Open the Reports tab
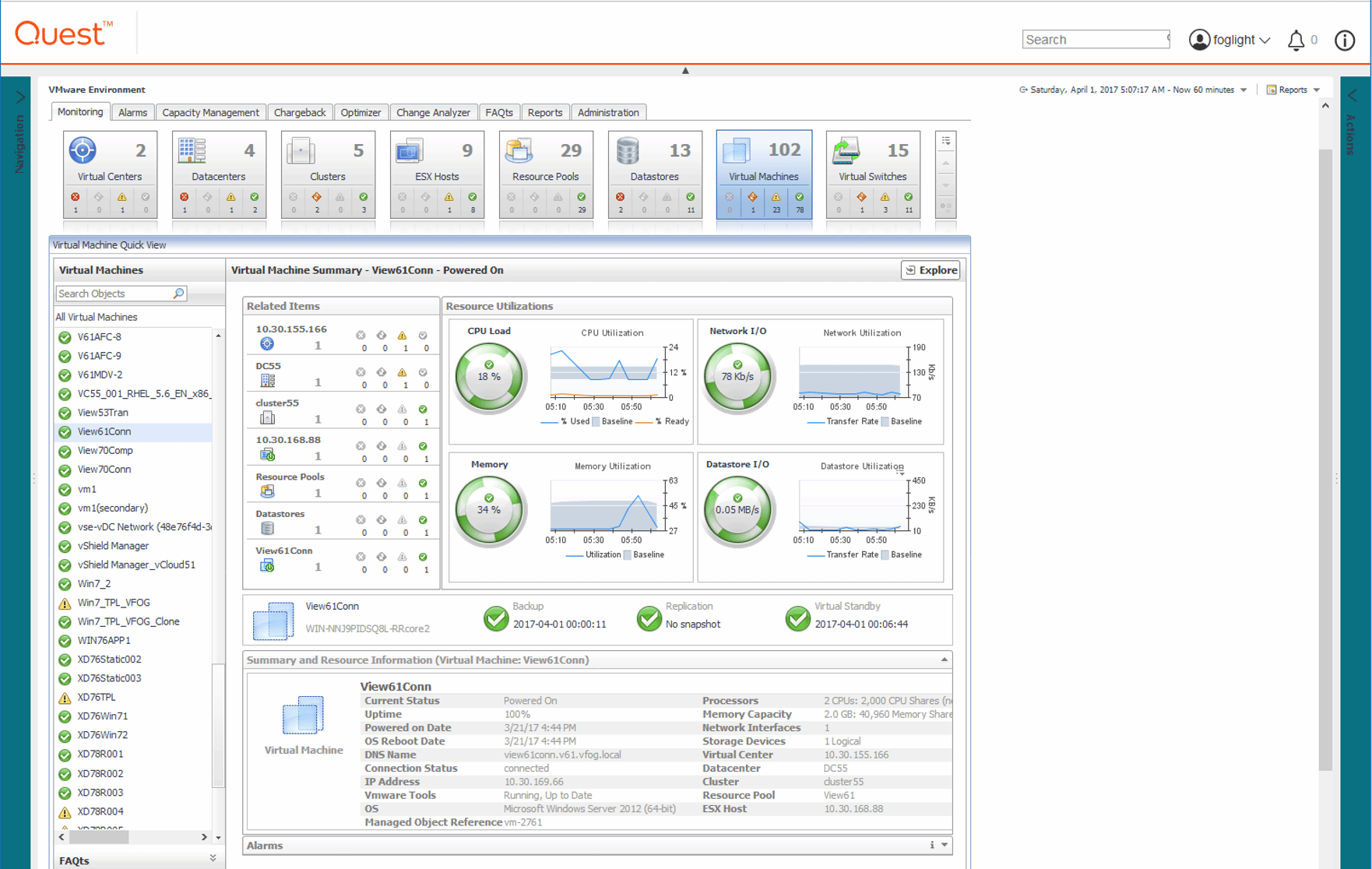Screen dimensions: 1372x869 coord(545,112)
